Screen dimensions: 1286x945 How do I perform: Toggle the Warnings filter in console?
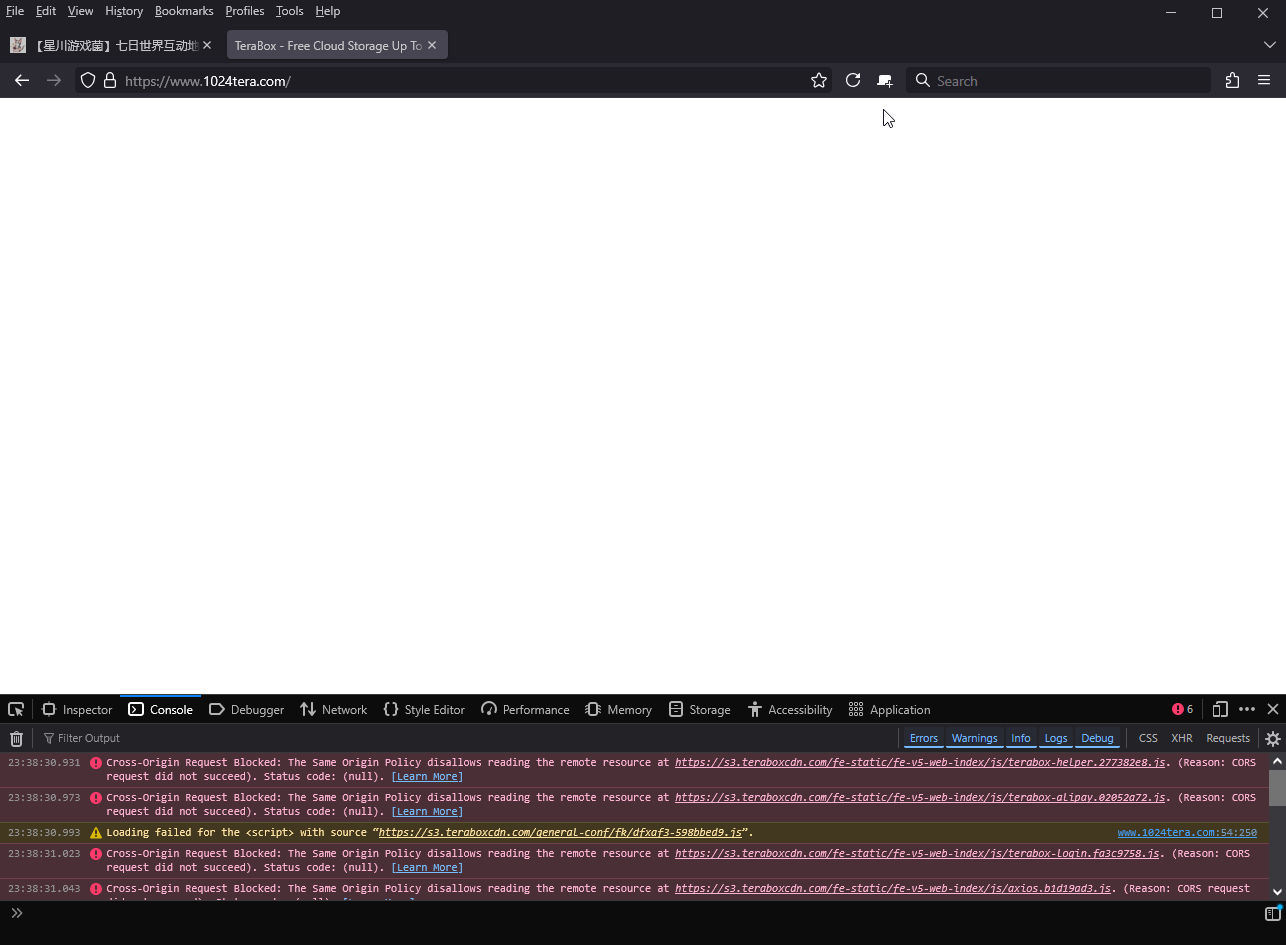(974, 738)
